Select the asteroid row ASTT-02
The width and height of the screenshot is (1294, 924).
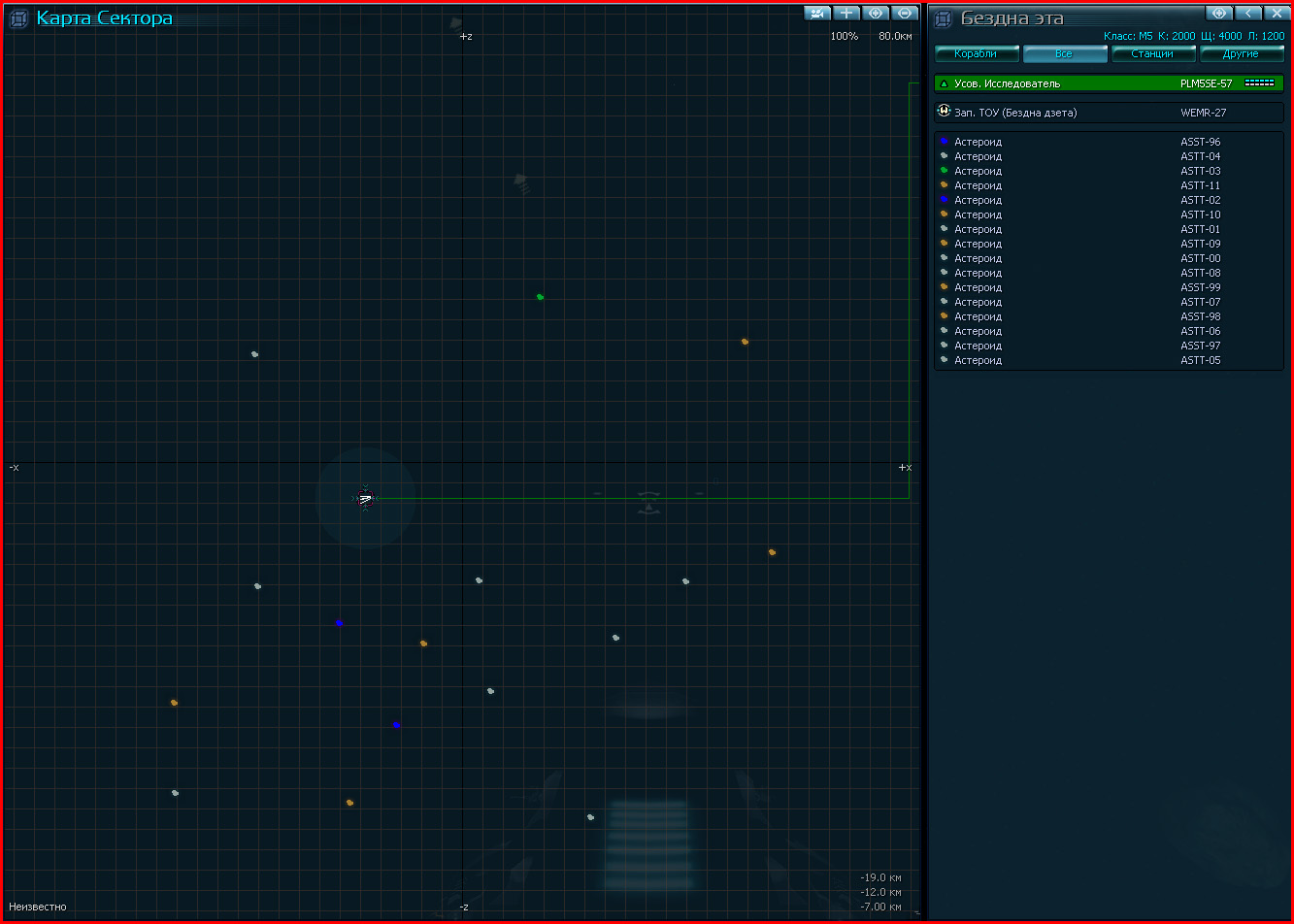(1109, 200)
